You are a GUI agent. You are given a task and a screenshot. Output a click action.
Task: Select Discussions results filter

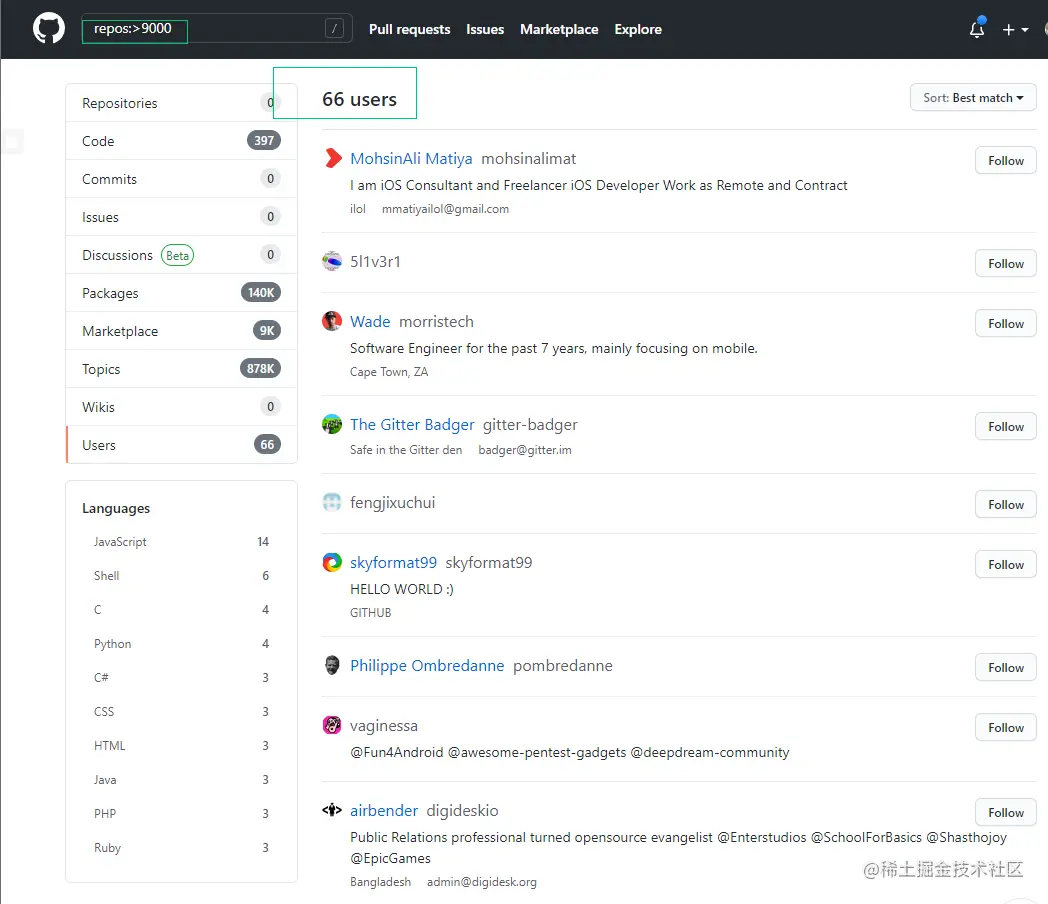click(181, 255)
